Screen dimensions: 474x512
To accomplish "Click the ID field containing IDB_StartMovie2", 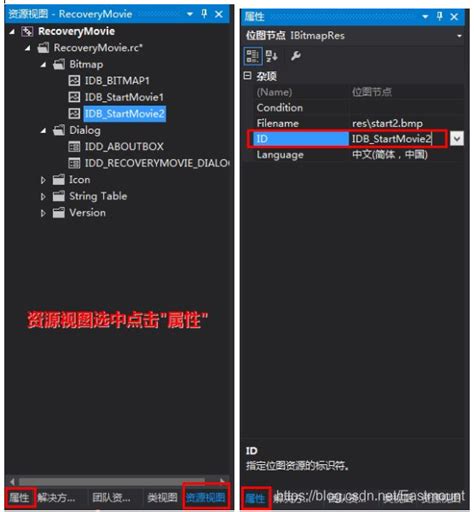I will point(397,138).
